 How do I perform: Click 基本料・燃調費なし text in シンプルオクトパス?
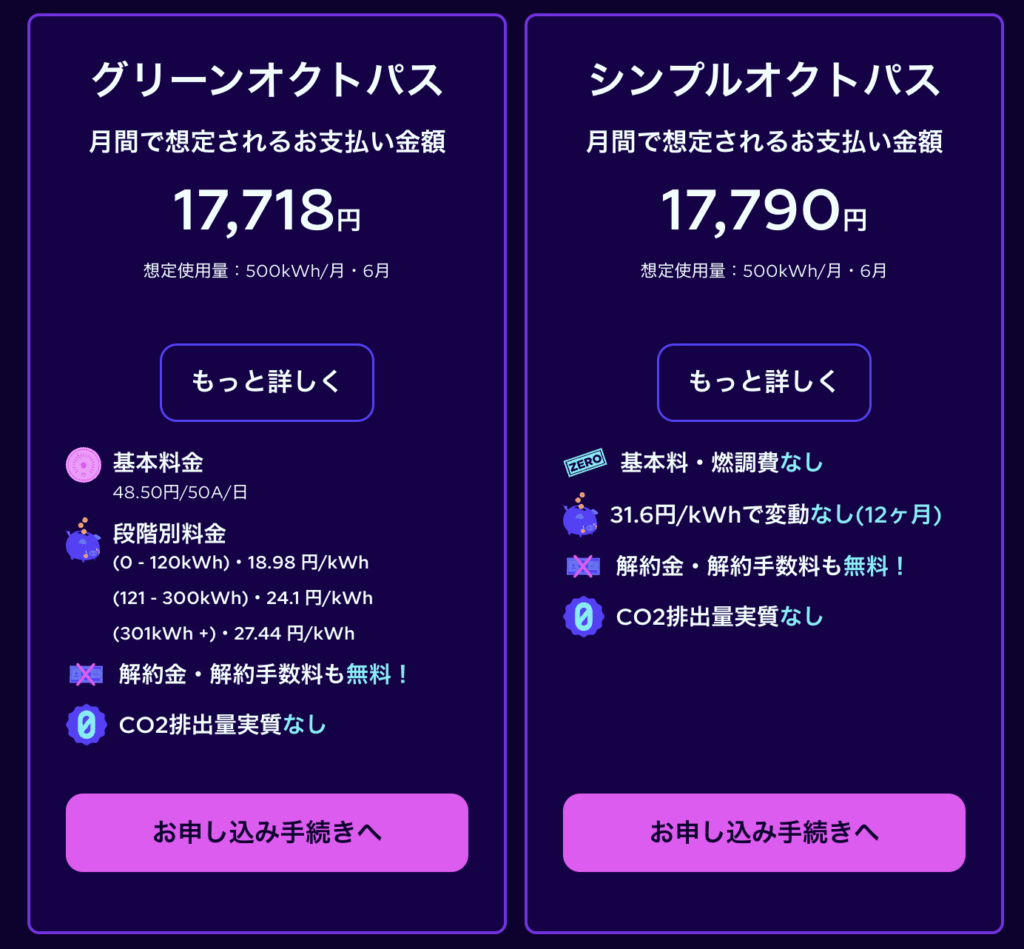721,462
